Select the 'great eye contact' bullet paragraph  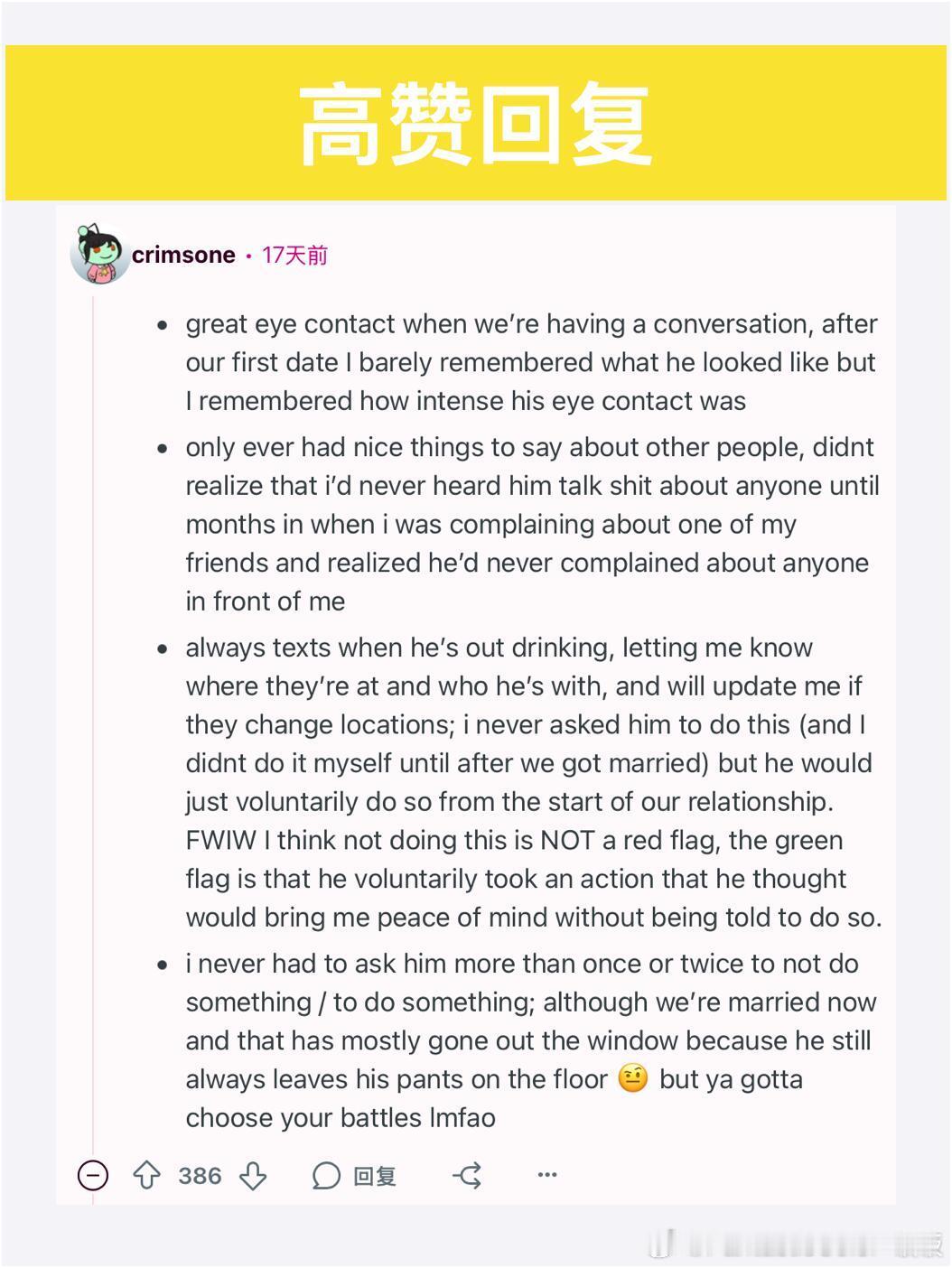point(532,362)
